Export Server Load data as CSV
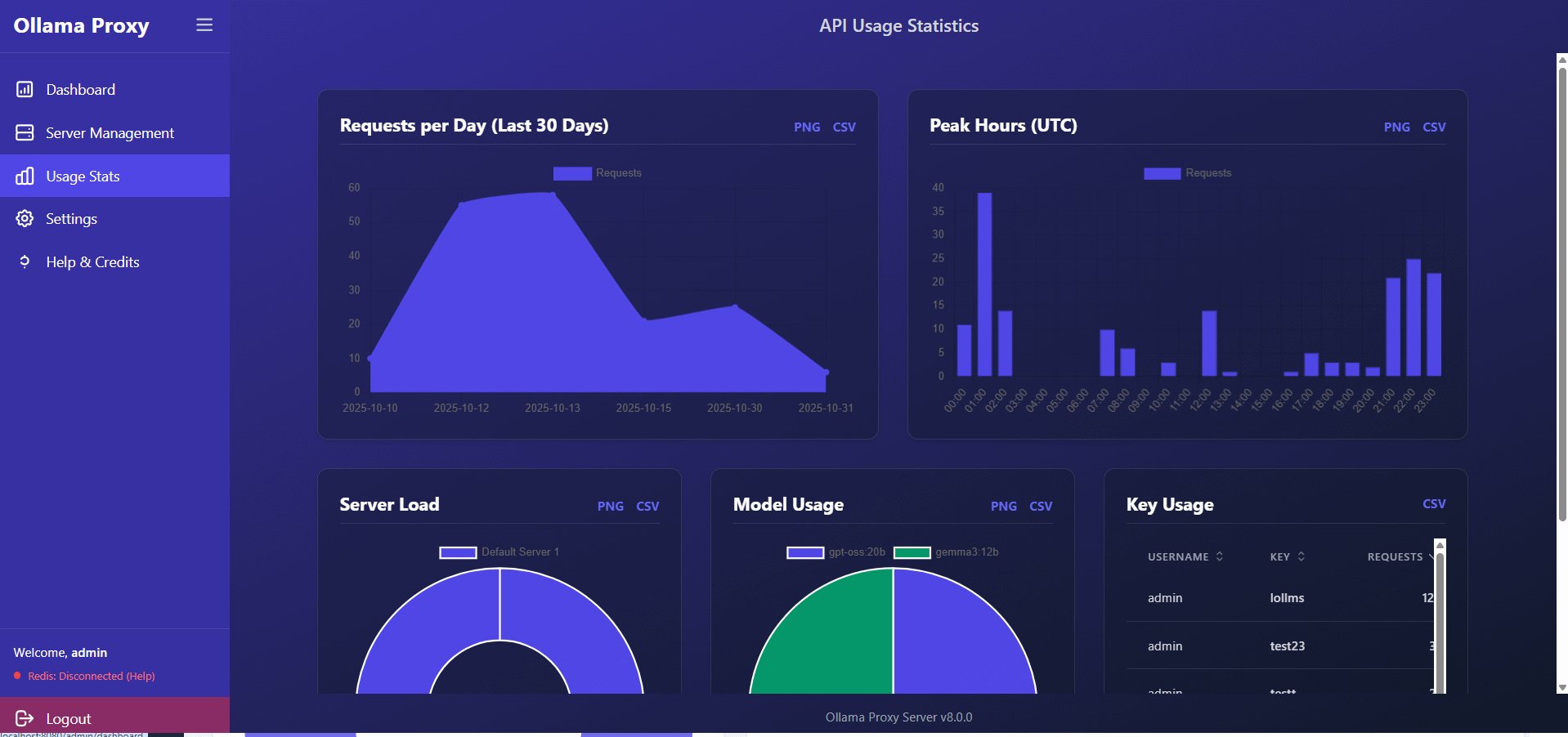 point(647,507)
